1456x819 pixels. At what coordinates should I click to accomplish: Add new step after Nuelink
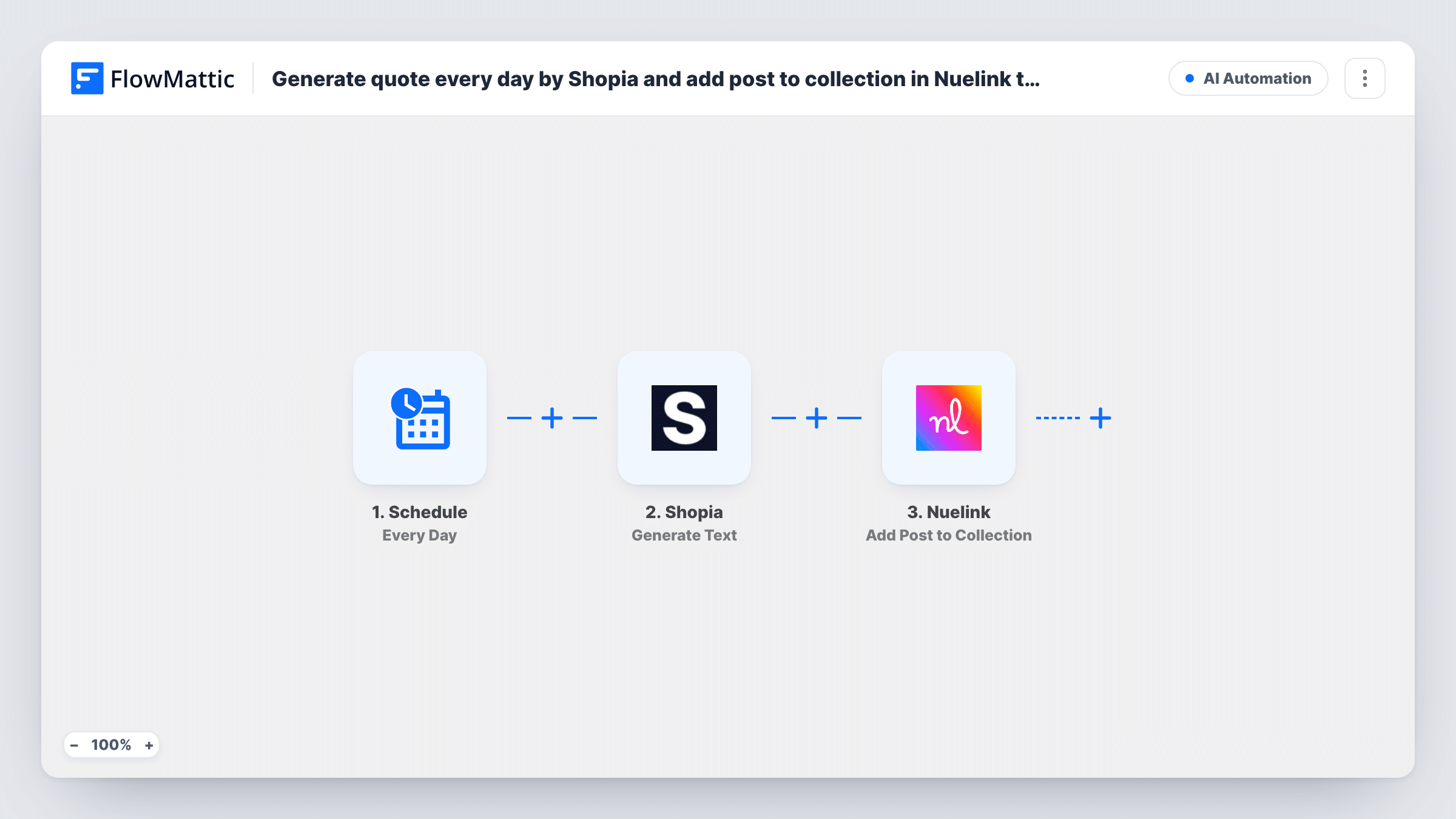pos(1100,418)
